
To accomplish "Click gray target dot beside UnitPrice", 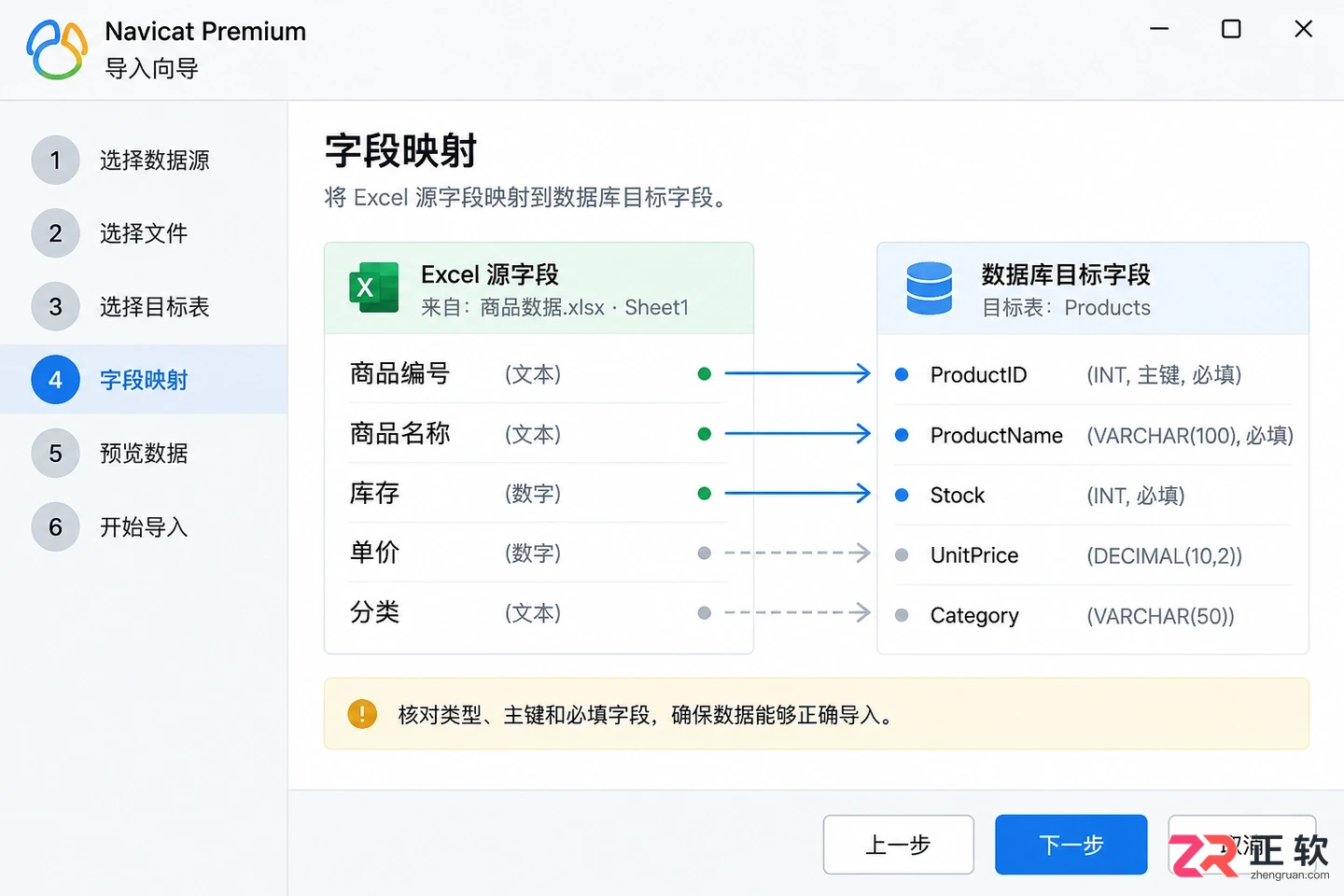I will coord(902,555).
